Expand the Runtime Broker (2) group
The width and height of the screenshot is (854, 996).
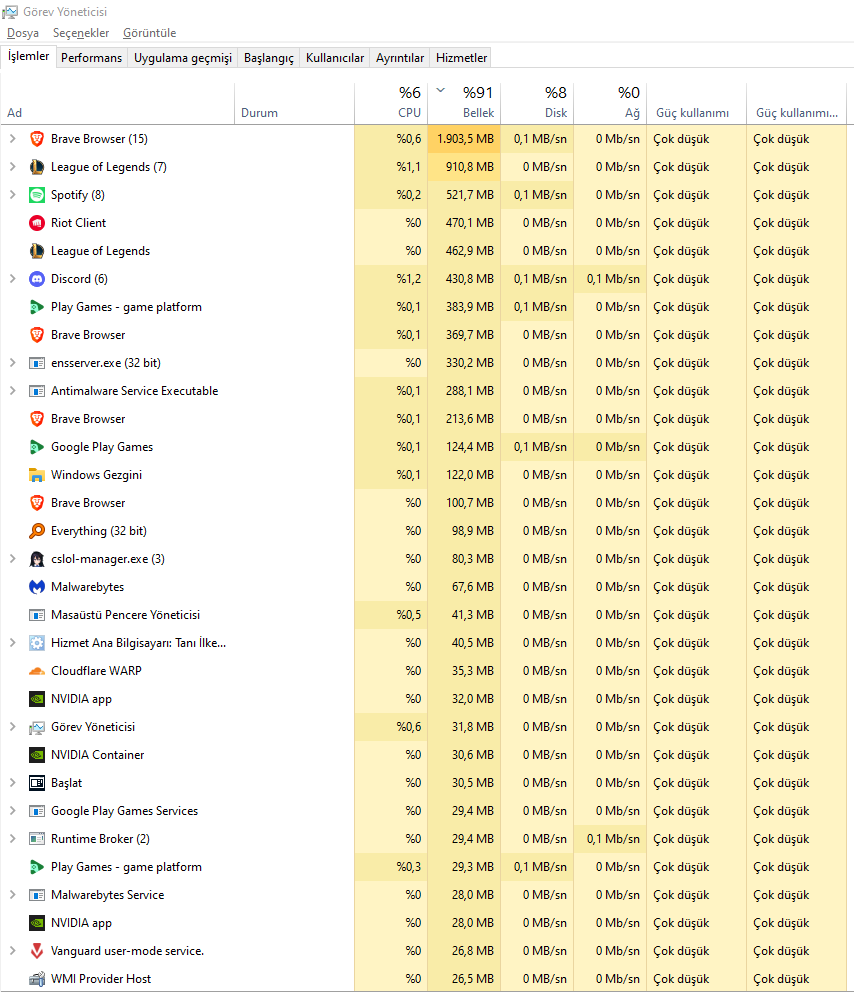pos(13,838)
